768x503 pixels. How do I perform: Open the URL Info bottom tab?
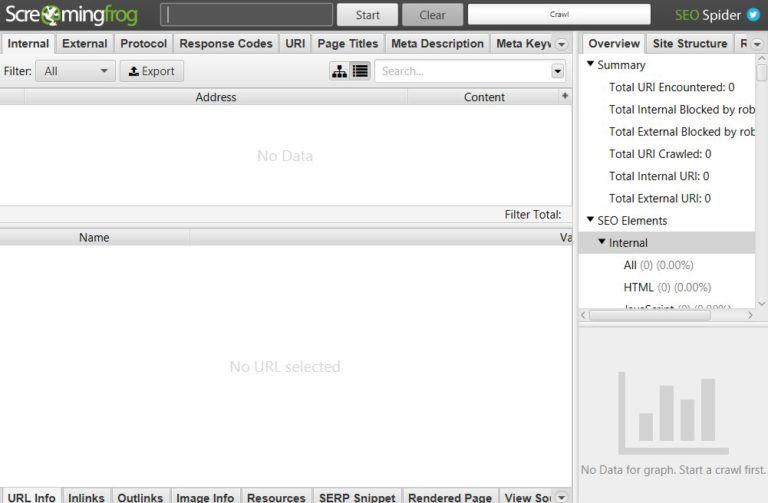tap(31, 497)
